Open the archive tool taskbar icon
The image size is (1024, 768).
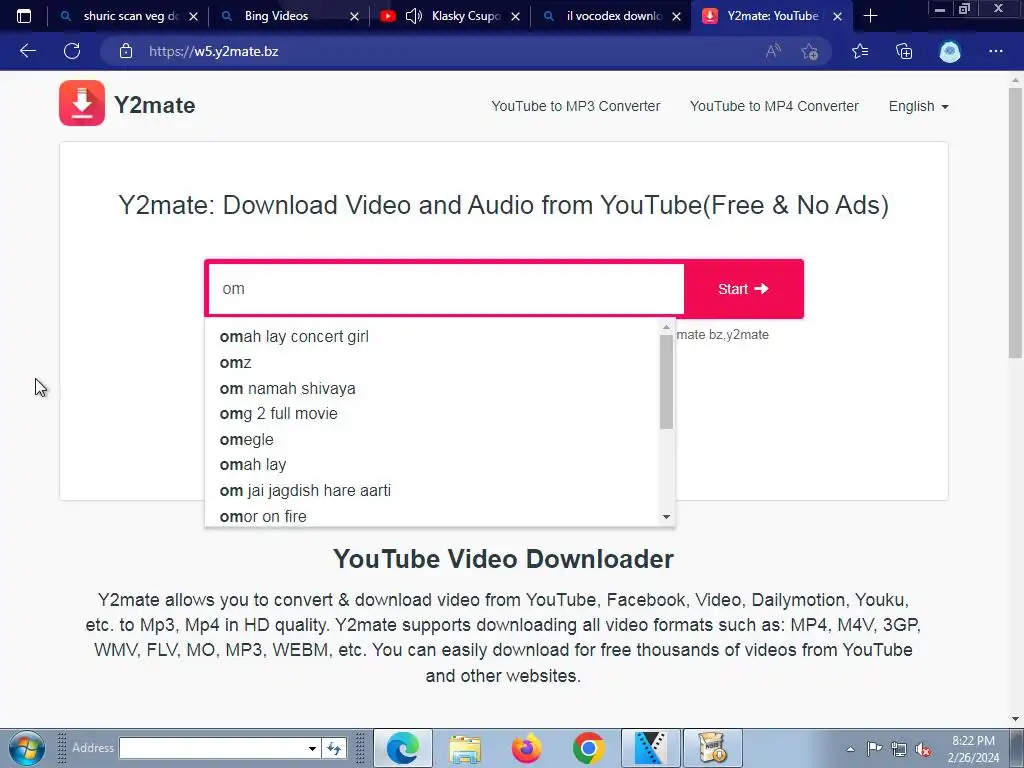[712, 748]
